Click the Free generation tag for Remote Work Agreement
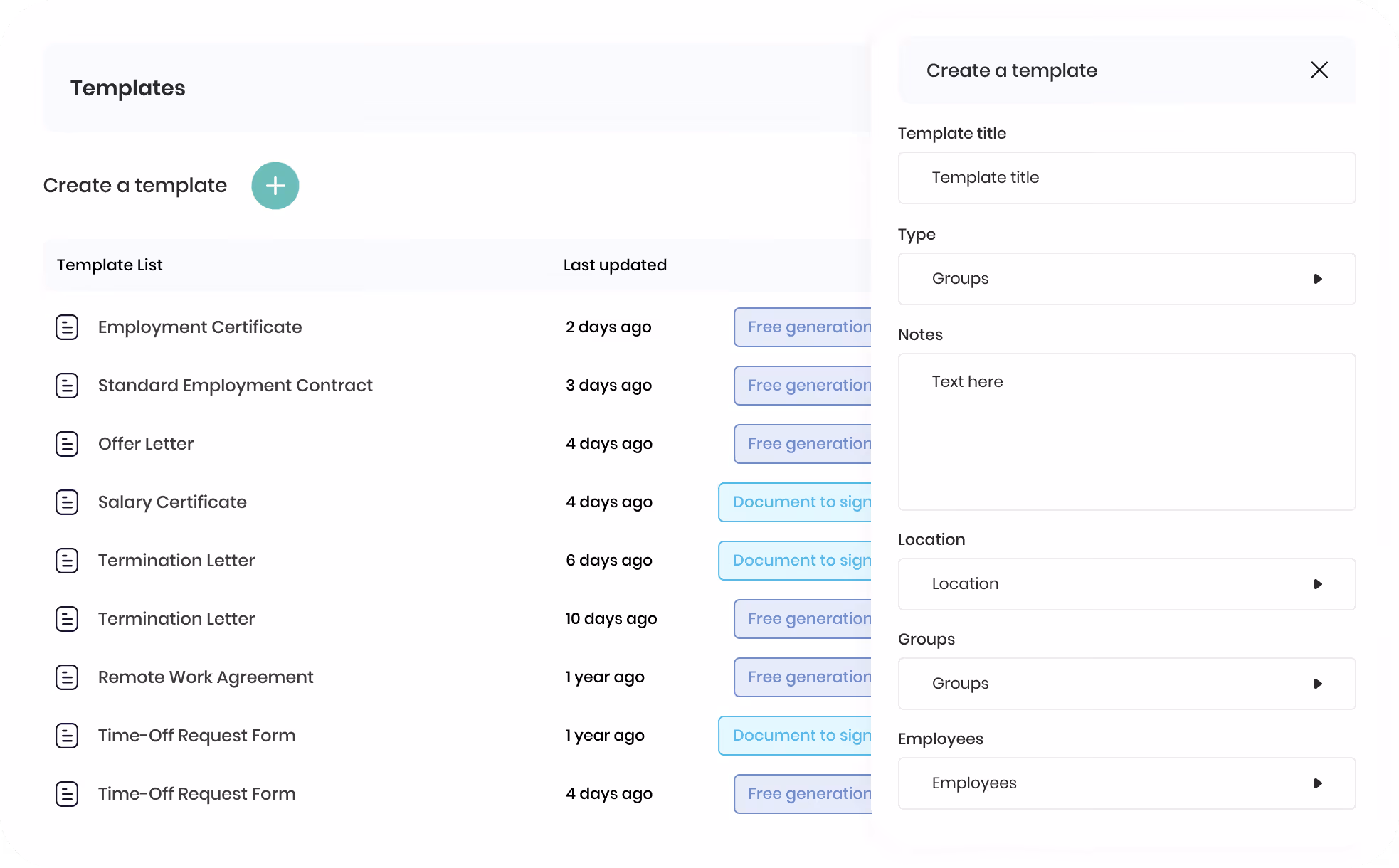 click(803, 677)
